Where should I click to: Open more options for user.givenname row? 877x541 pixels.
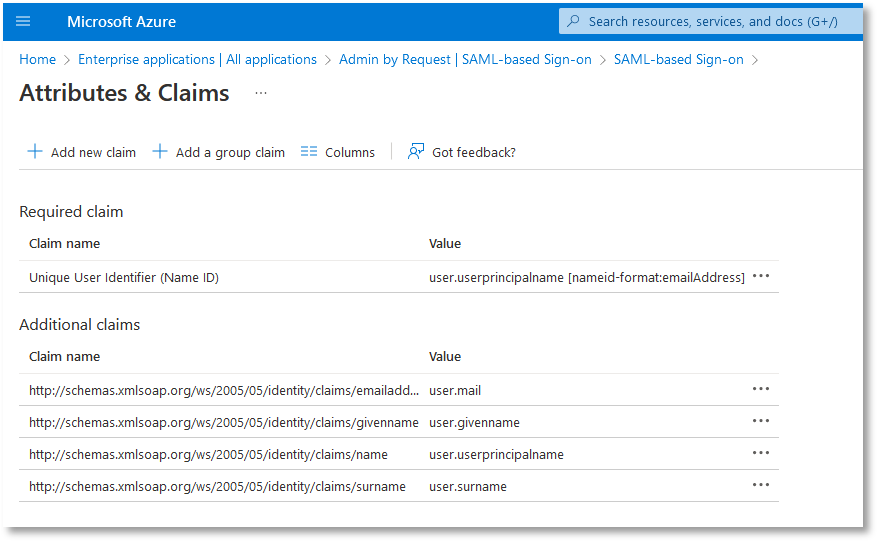[761, 421]
